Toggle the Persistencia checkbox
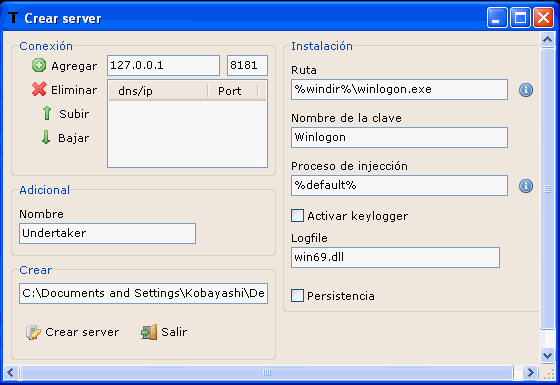Viewport: 560px width, 385px height. coord(297,296)
